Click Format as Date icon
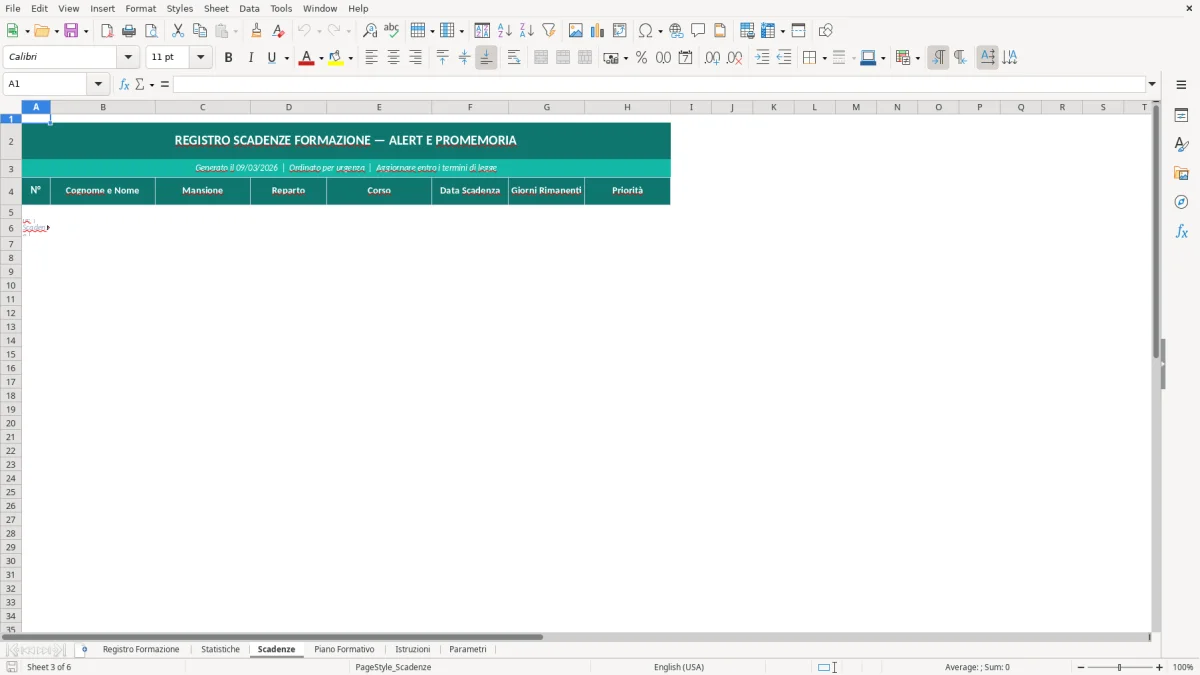This screenshot has height=675, width=1200. click(x=686, y=58)
